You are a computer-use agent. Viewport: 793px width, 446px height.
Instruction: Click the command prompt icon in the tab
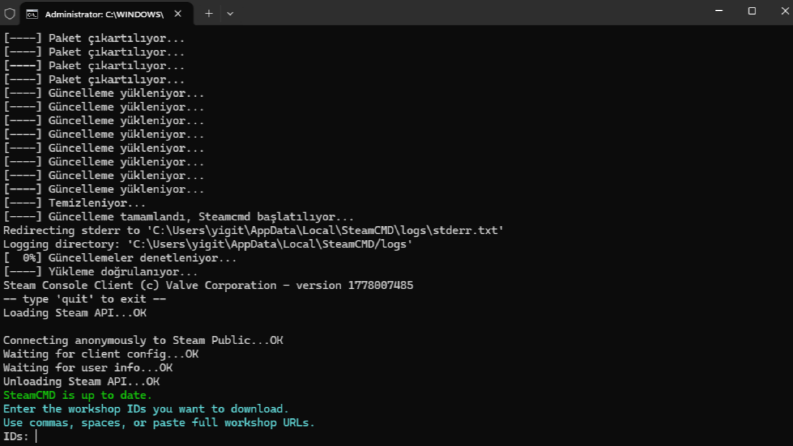coord(32,14)
